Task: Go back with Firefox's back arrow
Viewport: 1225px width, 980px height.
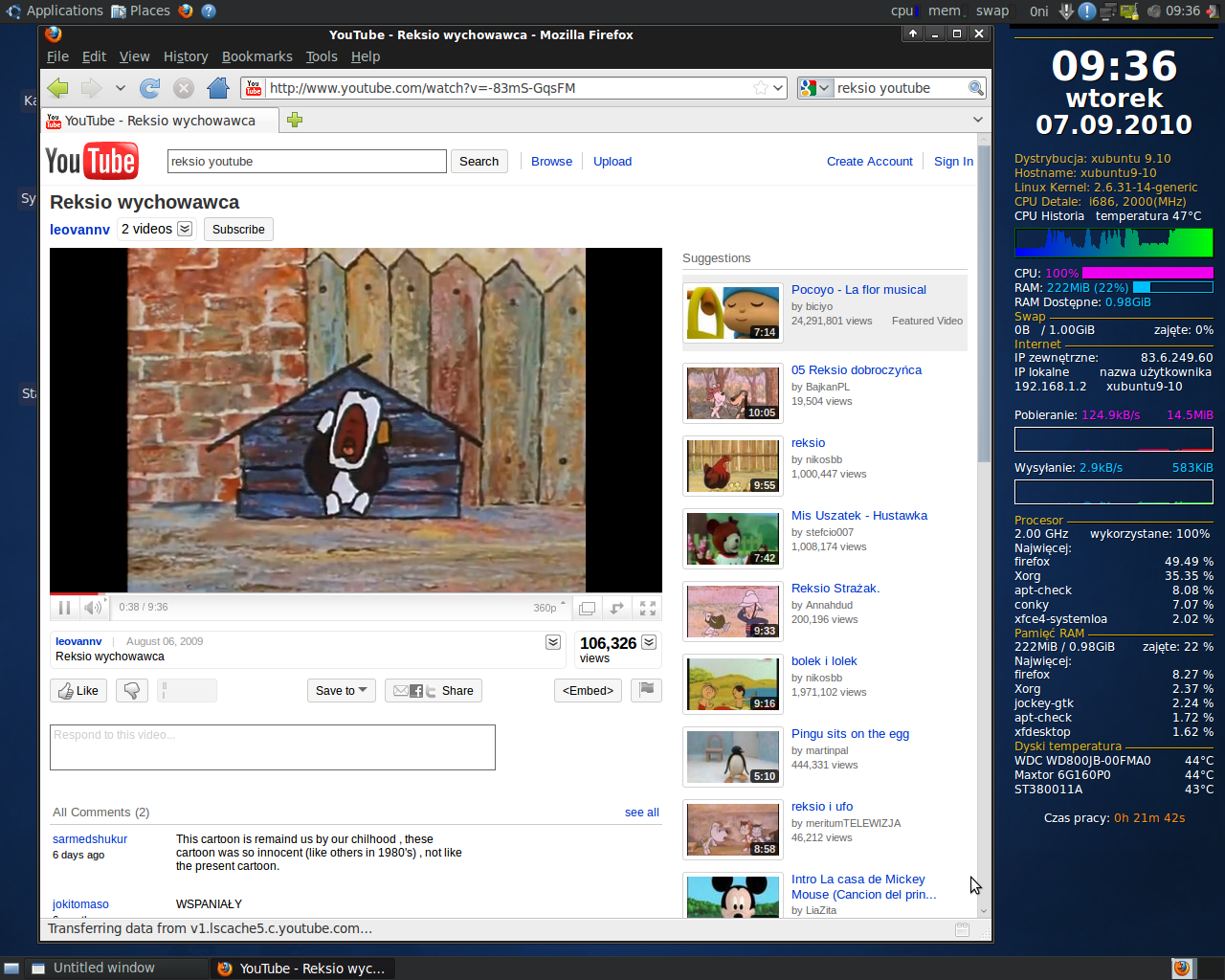Action: pos(57,88)
